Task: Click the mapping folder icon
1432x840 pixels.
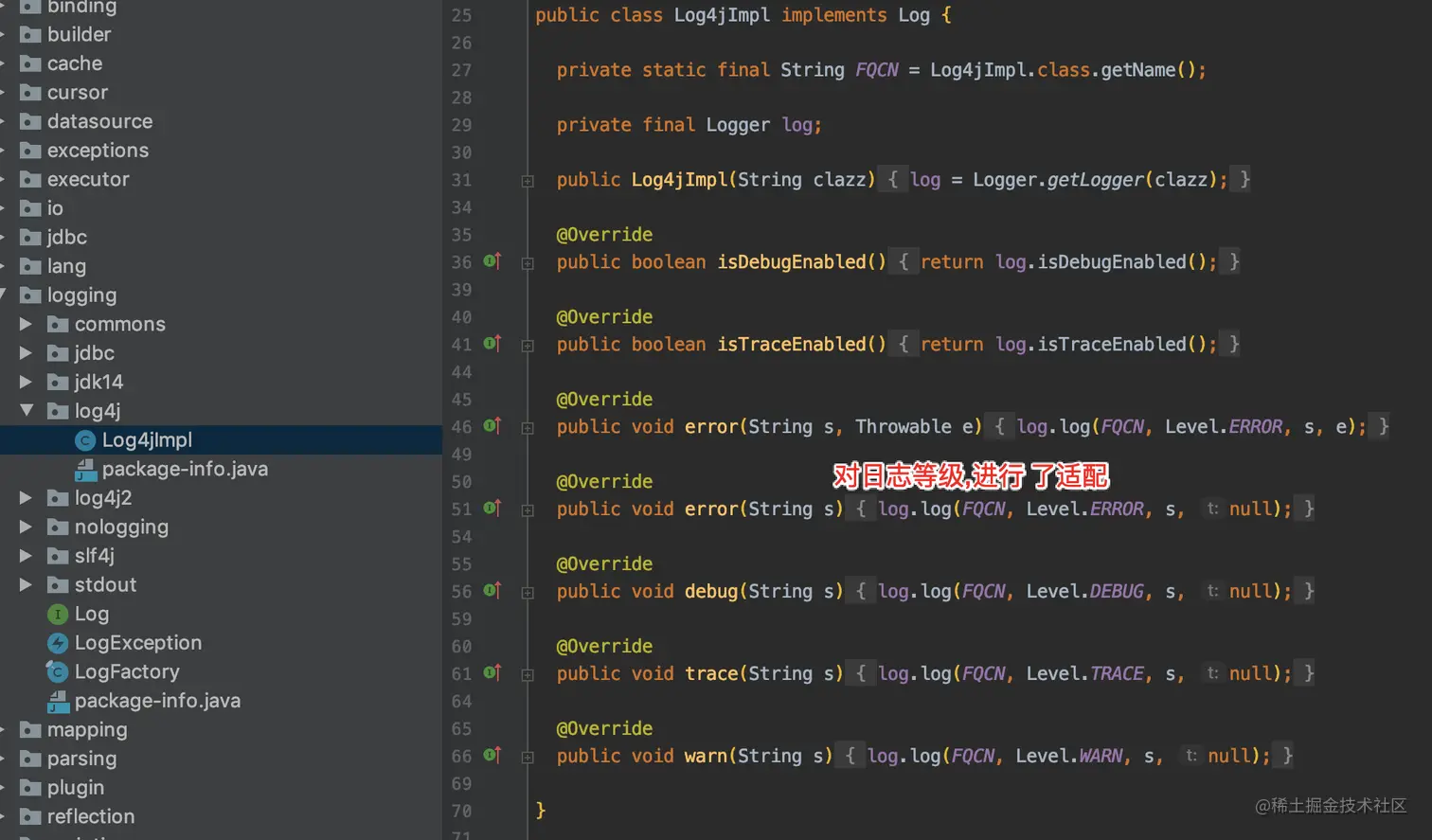Action: [x=30, y=730]
